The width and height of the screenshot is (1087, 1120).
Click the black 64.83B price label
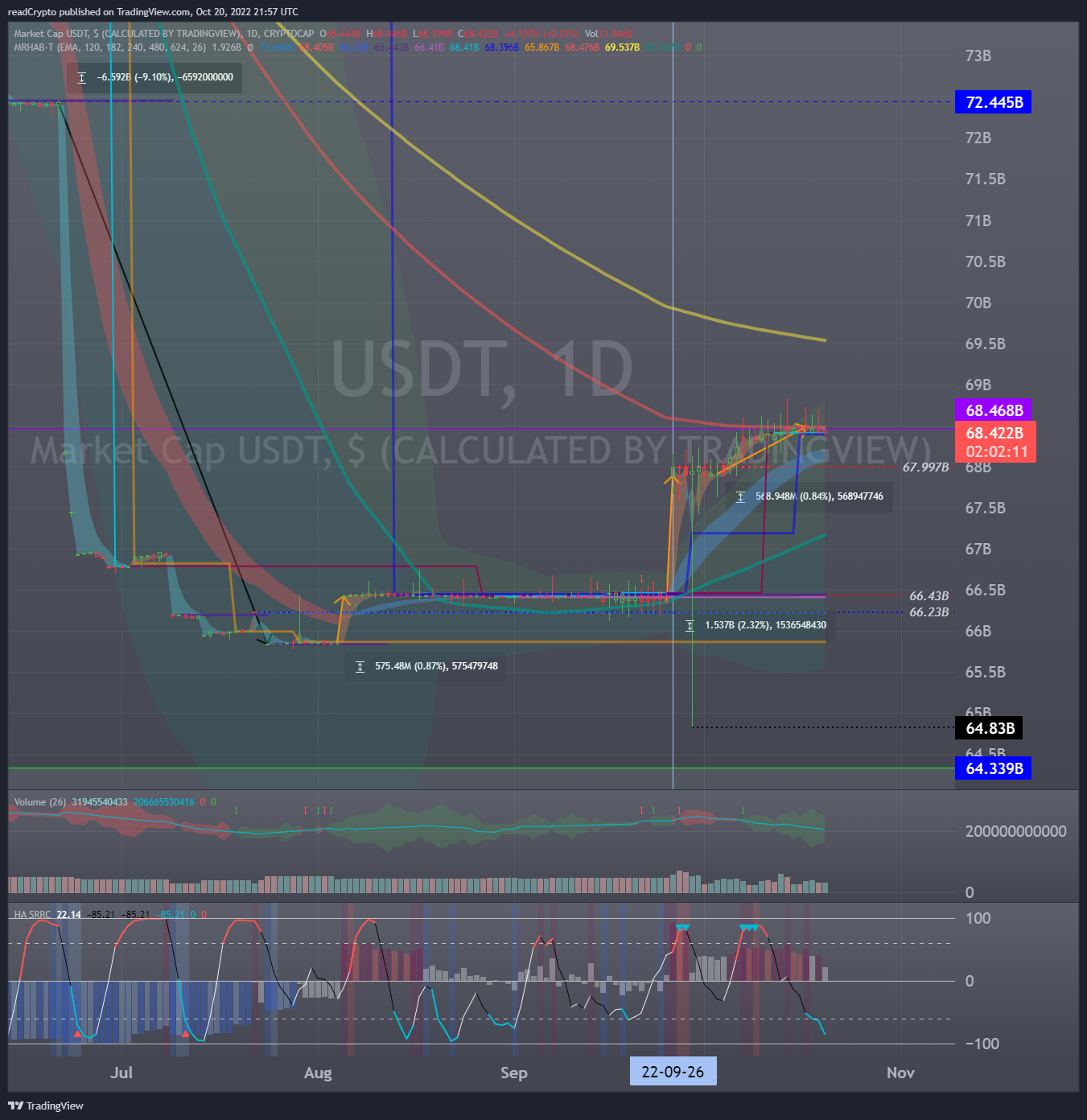point(990,728)
